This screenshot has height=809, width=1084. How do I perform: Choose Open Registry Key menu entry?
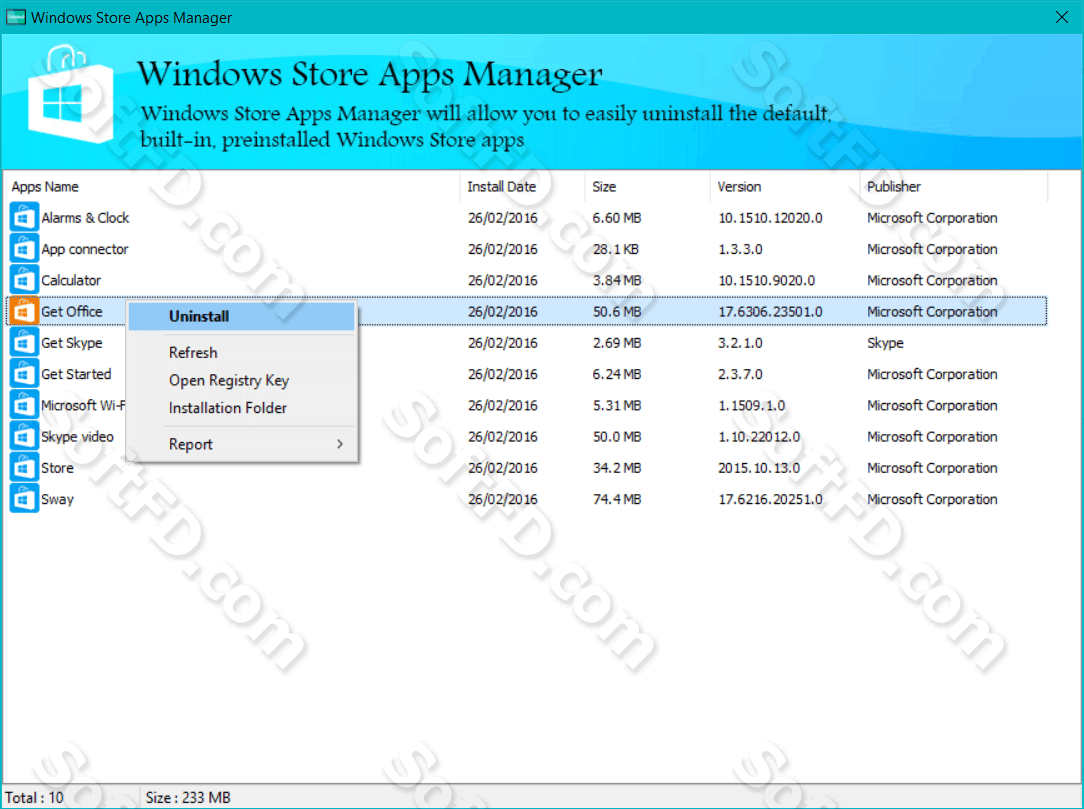(242, 380)
